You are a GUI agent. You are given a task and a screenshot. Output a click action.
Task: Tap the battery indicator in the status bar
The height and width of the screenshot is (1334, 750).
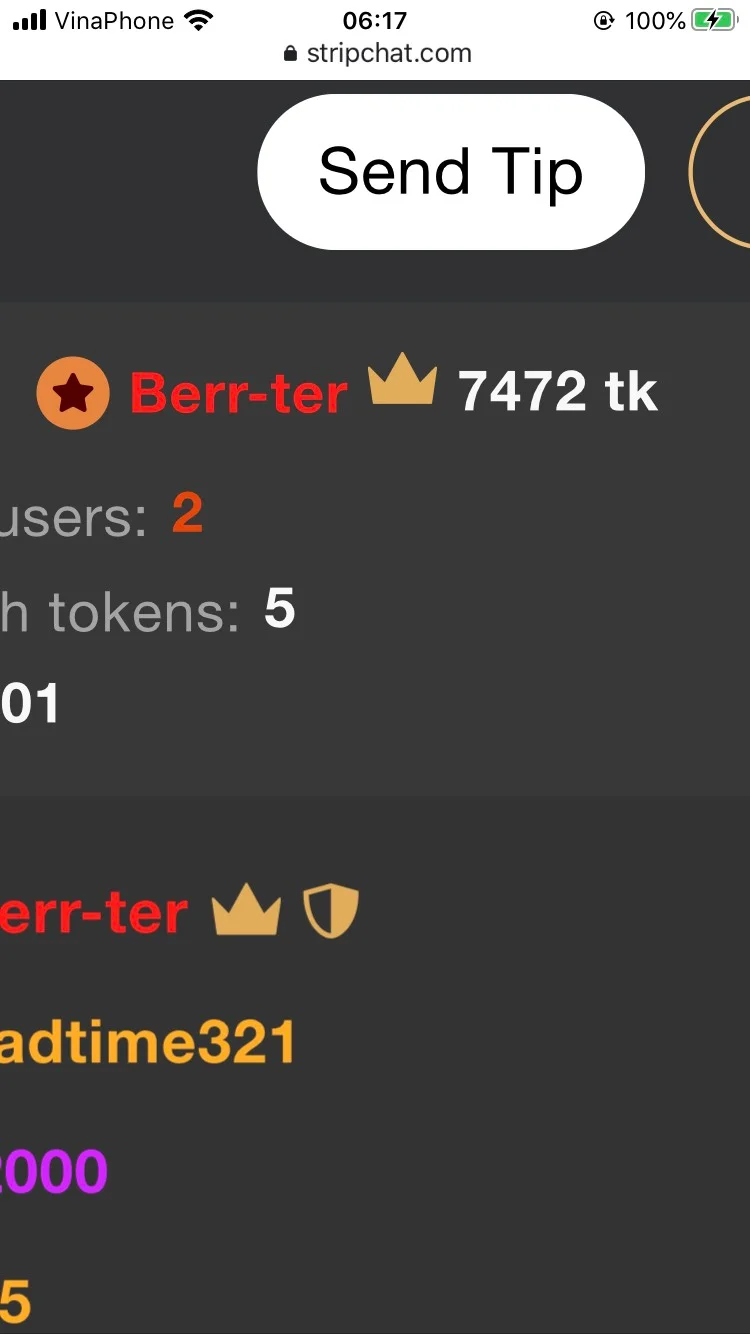713,21
